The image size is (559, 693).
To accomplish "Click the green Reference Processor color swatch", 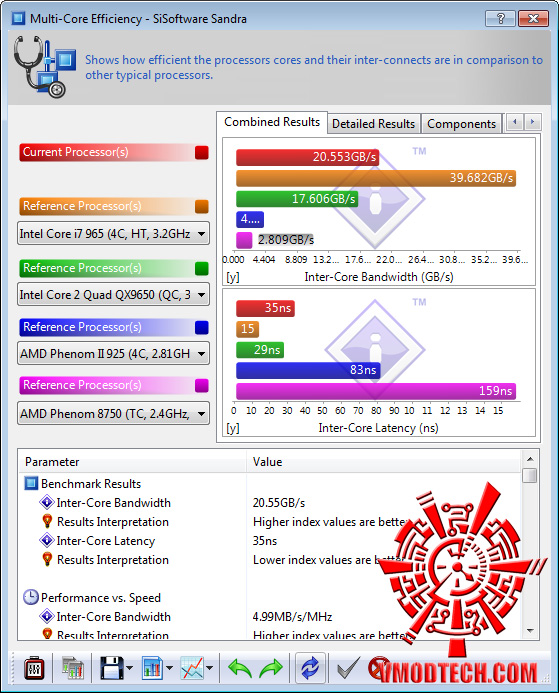I will tap(202, 268).
